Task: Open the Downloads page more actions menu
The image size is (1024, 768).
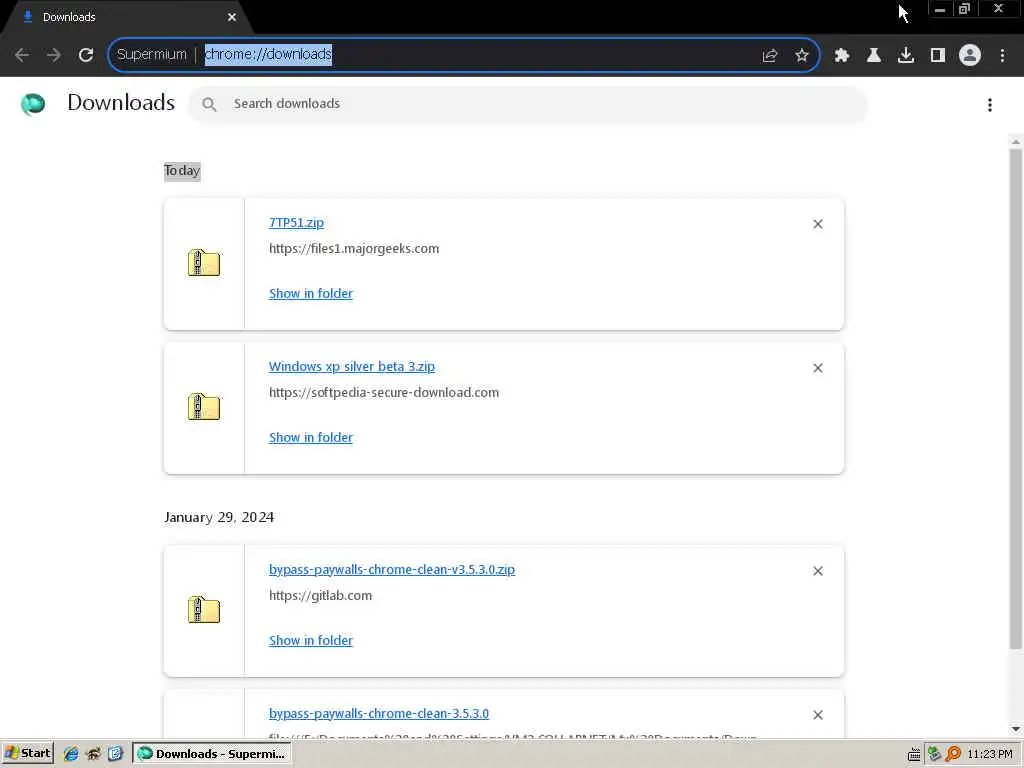Action: [x=990, y=104]
